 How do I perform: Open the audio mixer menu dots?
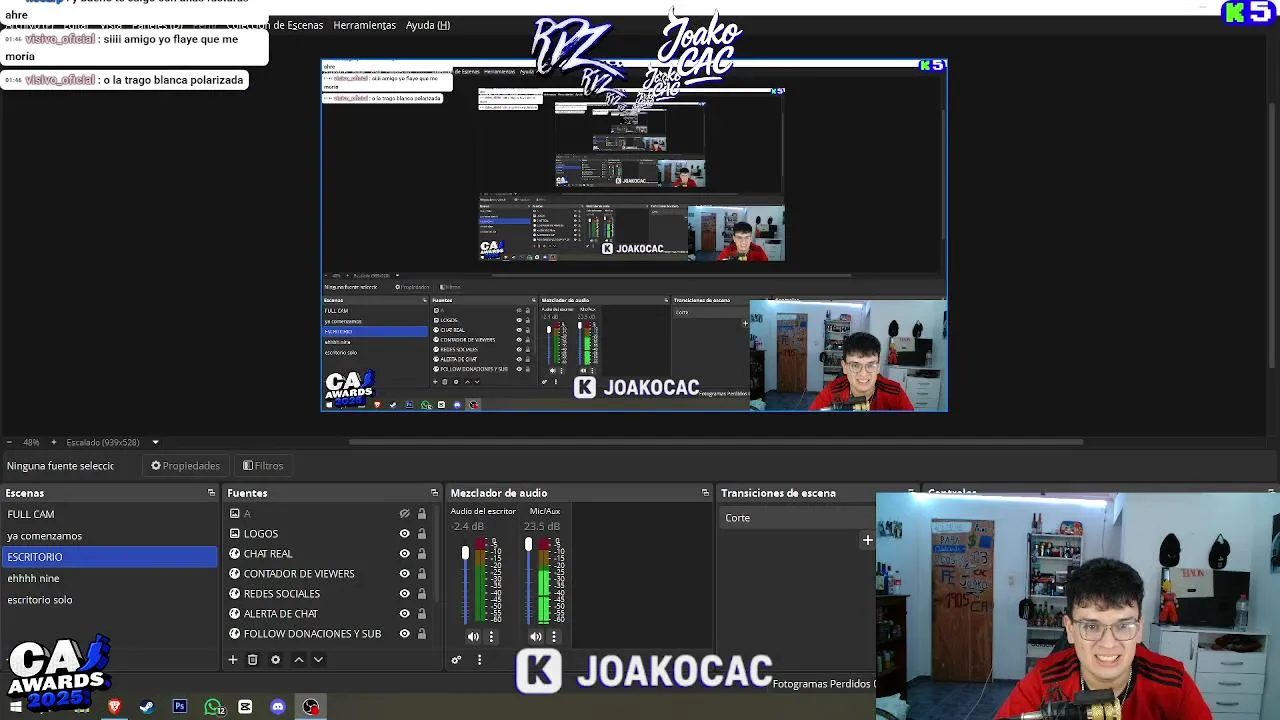click(x=479, y=660)
